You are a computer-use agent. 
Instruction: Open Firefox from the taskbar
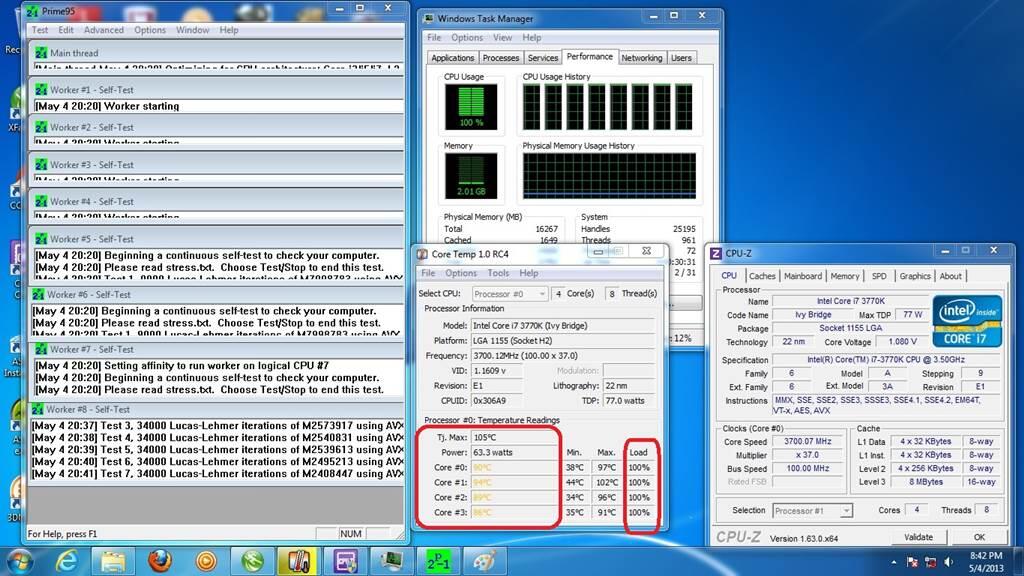pos(159,561)
